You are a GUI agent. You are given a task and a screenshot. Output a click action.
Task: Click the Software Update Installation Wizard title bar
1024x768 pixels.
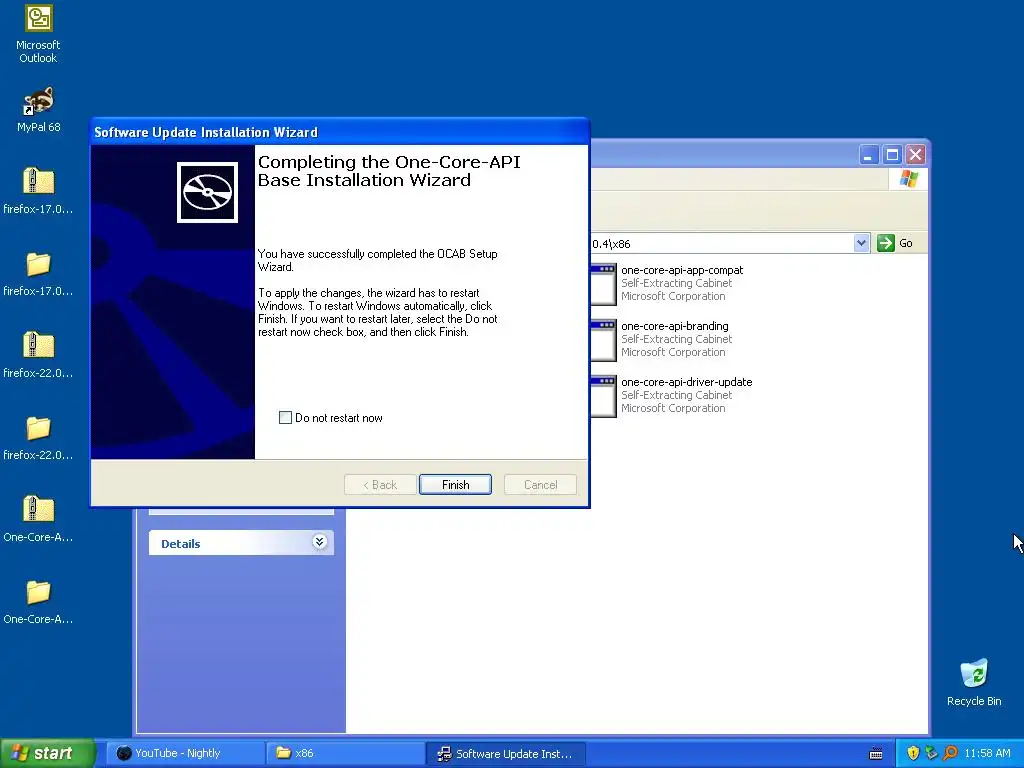click(340, 132)
